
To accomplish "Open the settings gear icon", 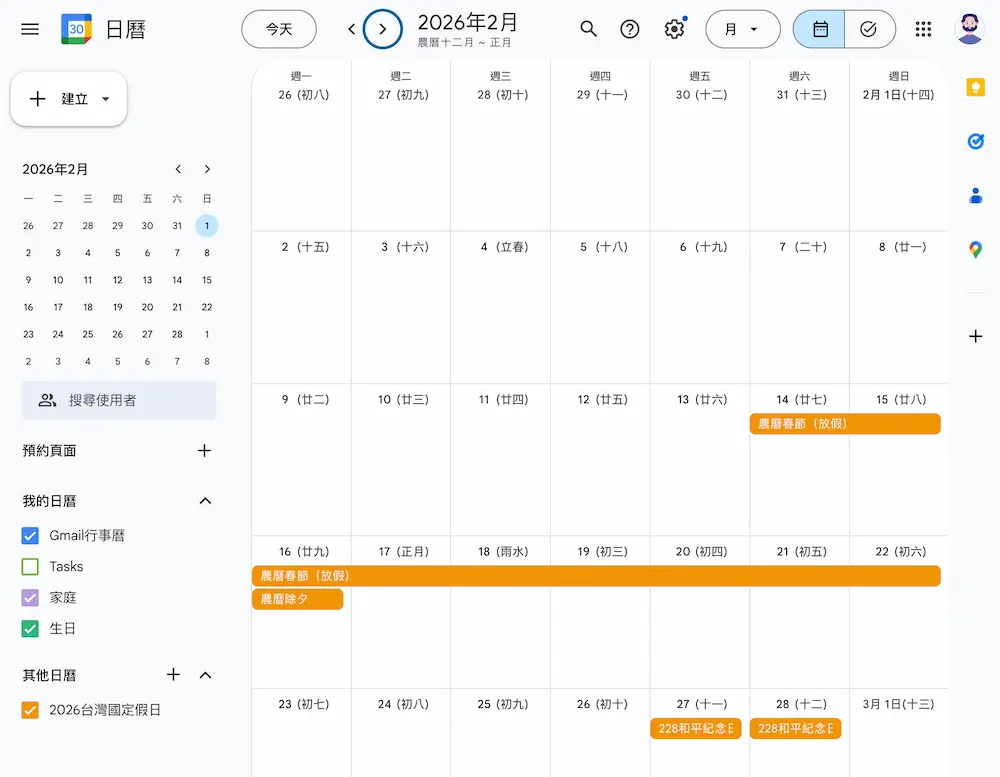I will [674, 29].
